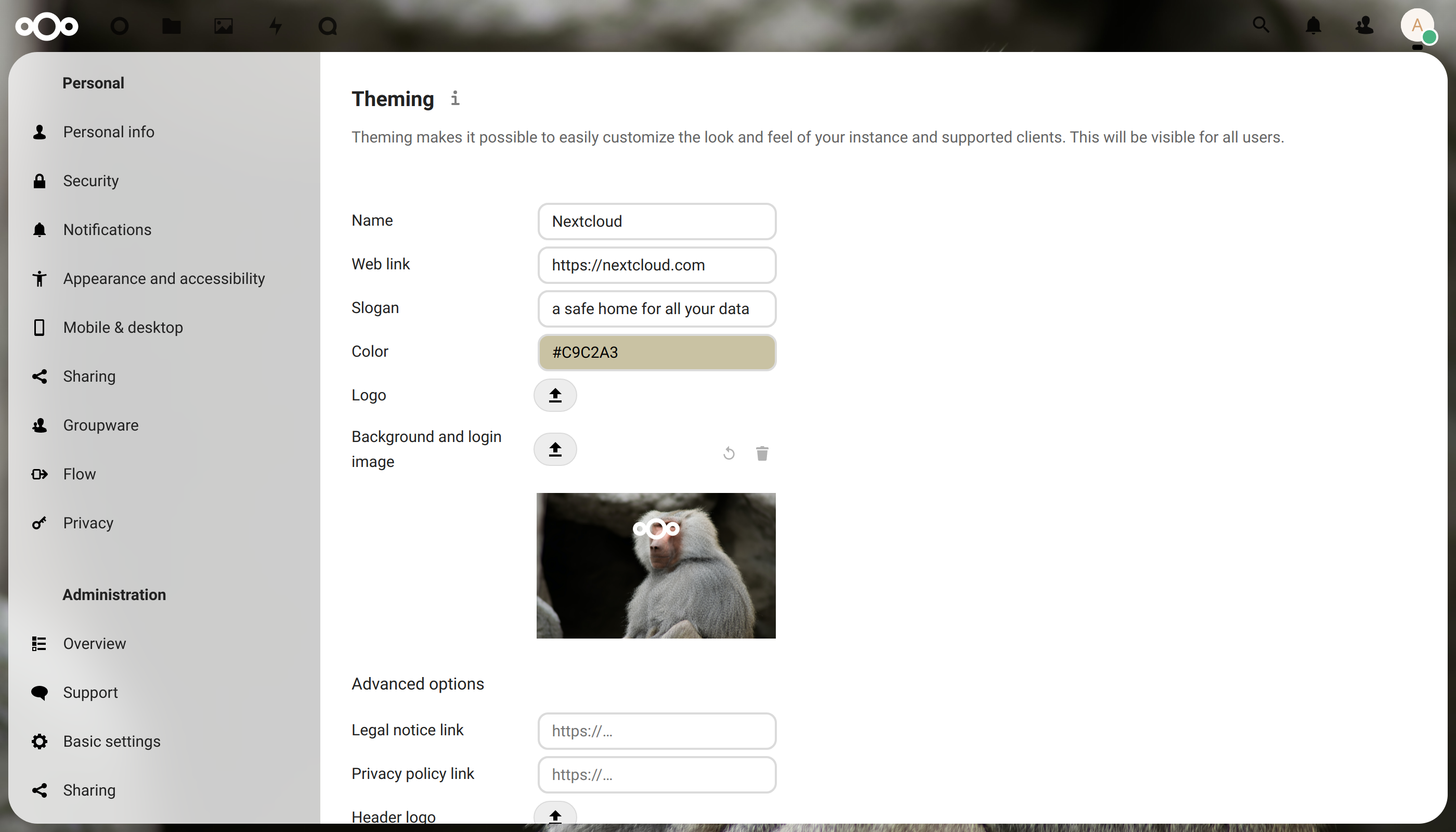Open the notifications bell in header
The width and height of the screenshot is (1456, 832).
(1313, 25)
